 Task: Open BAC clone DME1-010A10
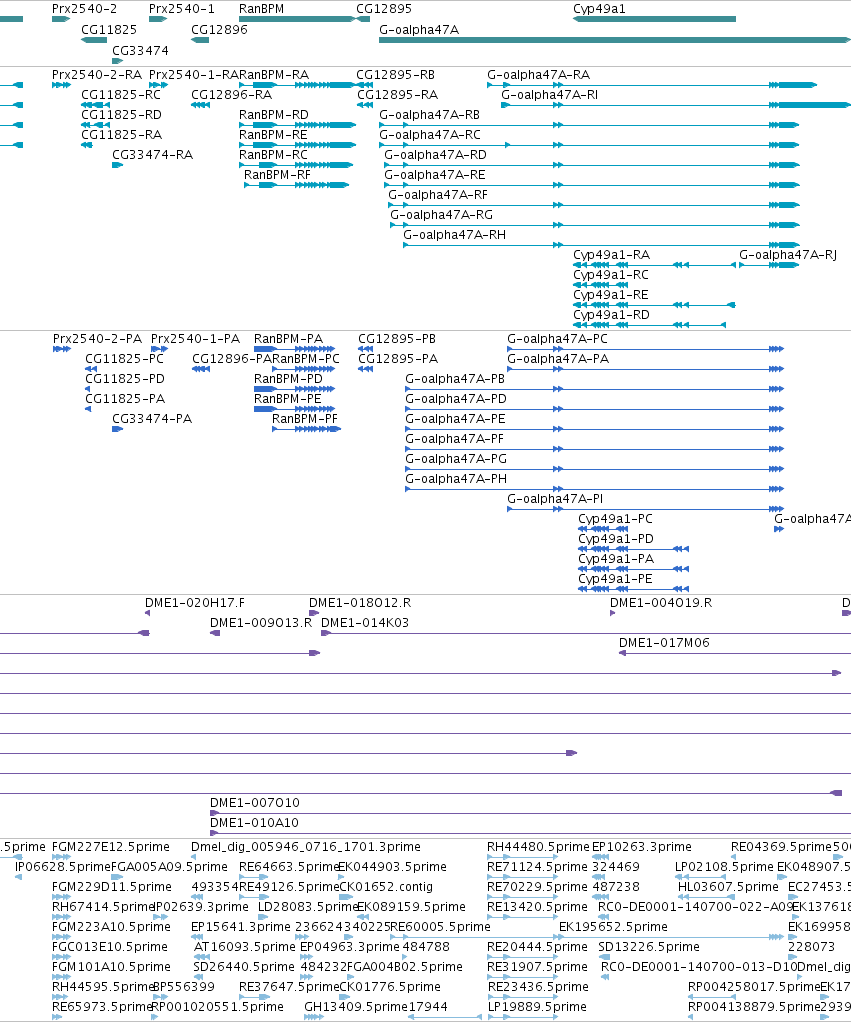pos(254,823)
